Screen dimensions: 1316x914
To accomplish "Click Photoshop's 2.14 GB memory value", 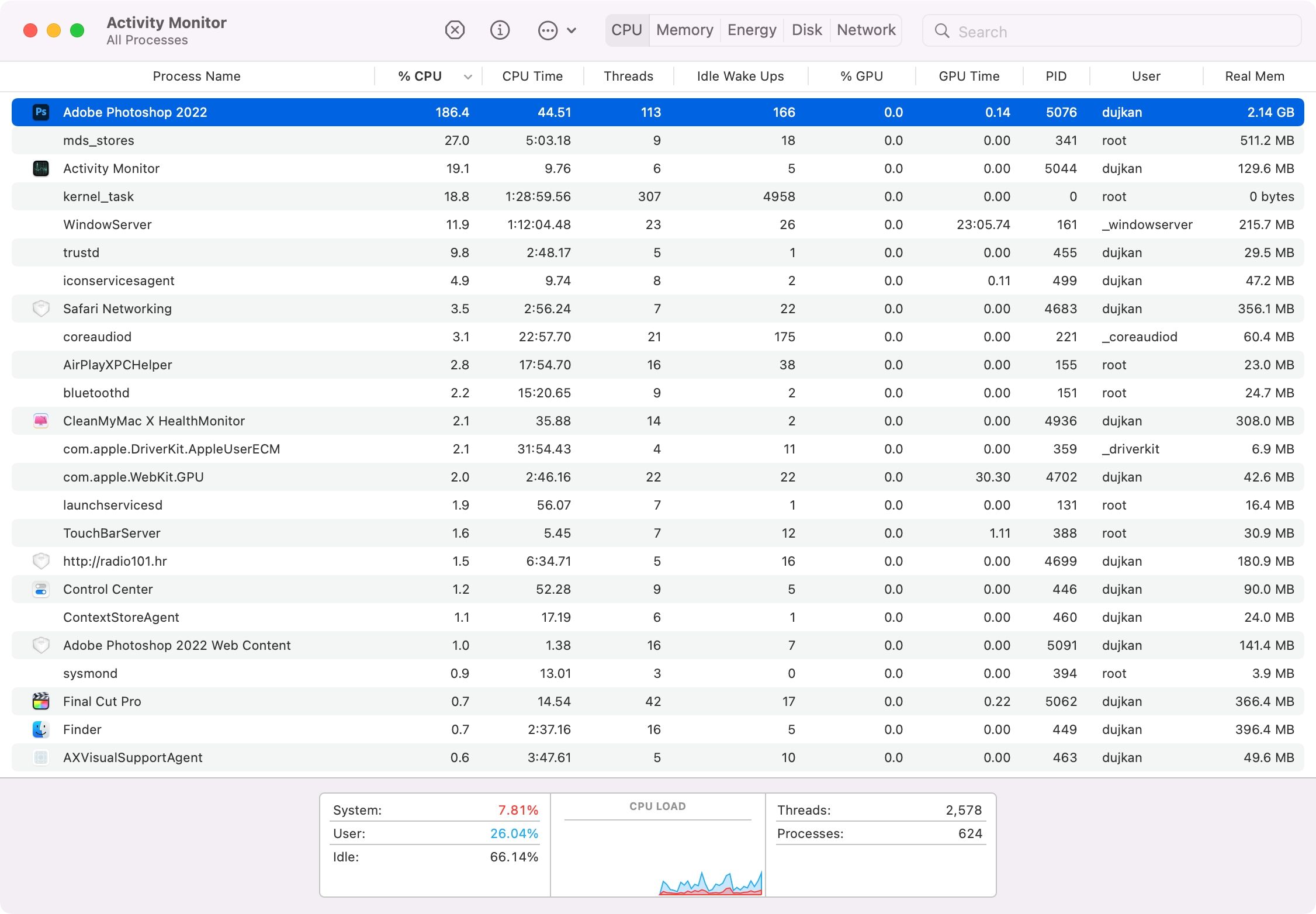I will point(1270,112).
